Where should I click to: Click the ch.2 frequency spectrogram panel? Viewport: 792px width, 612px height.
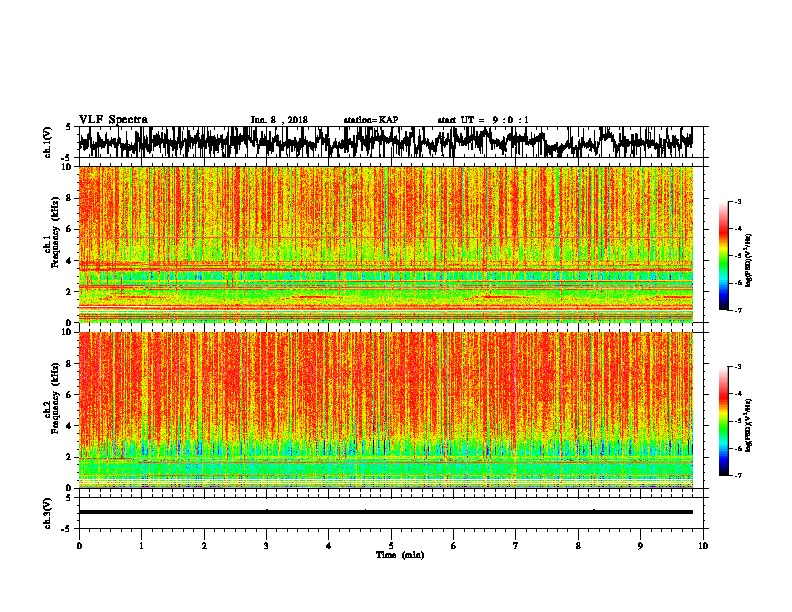coord(385,410)
